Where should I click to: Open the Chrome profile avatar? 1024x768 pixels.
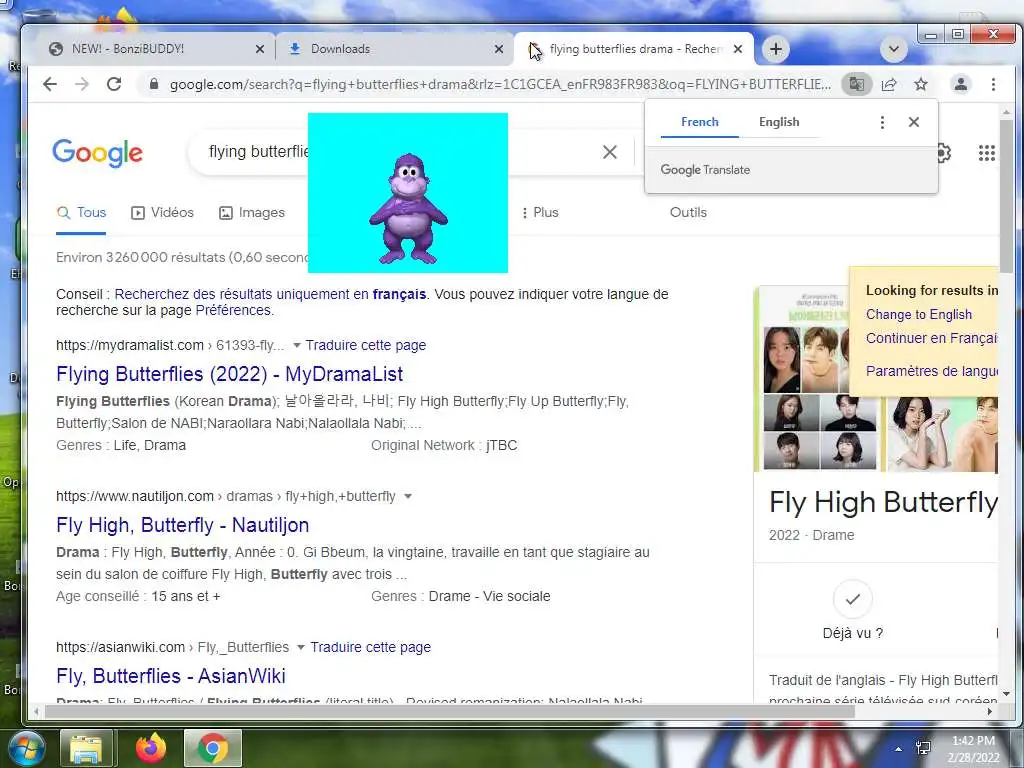[x=961, y=84]
